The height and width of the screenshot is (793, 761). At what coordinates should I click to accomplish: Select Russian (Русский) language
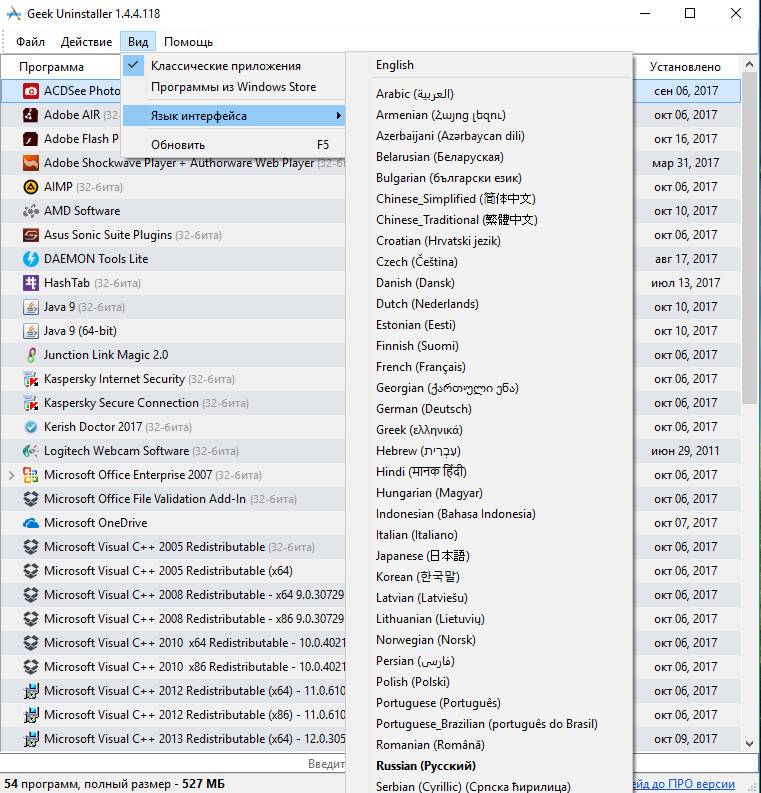tap(489, 766)
